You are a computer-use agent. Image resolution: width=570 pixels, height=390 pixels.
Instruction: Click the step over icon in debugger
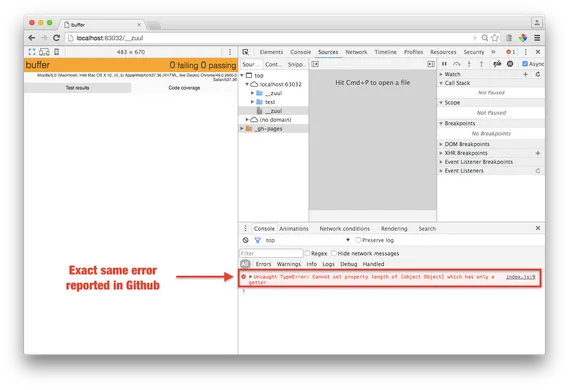(457, 64)
